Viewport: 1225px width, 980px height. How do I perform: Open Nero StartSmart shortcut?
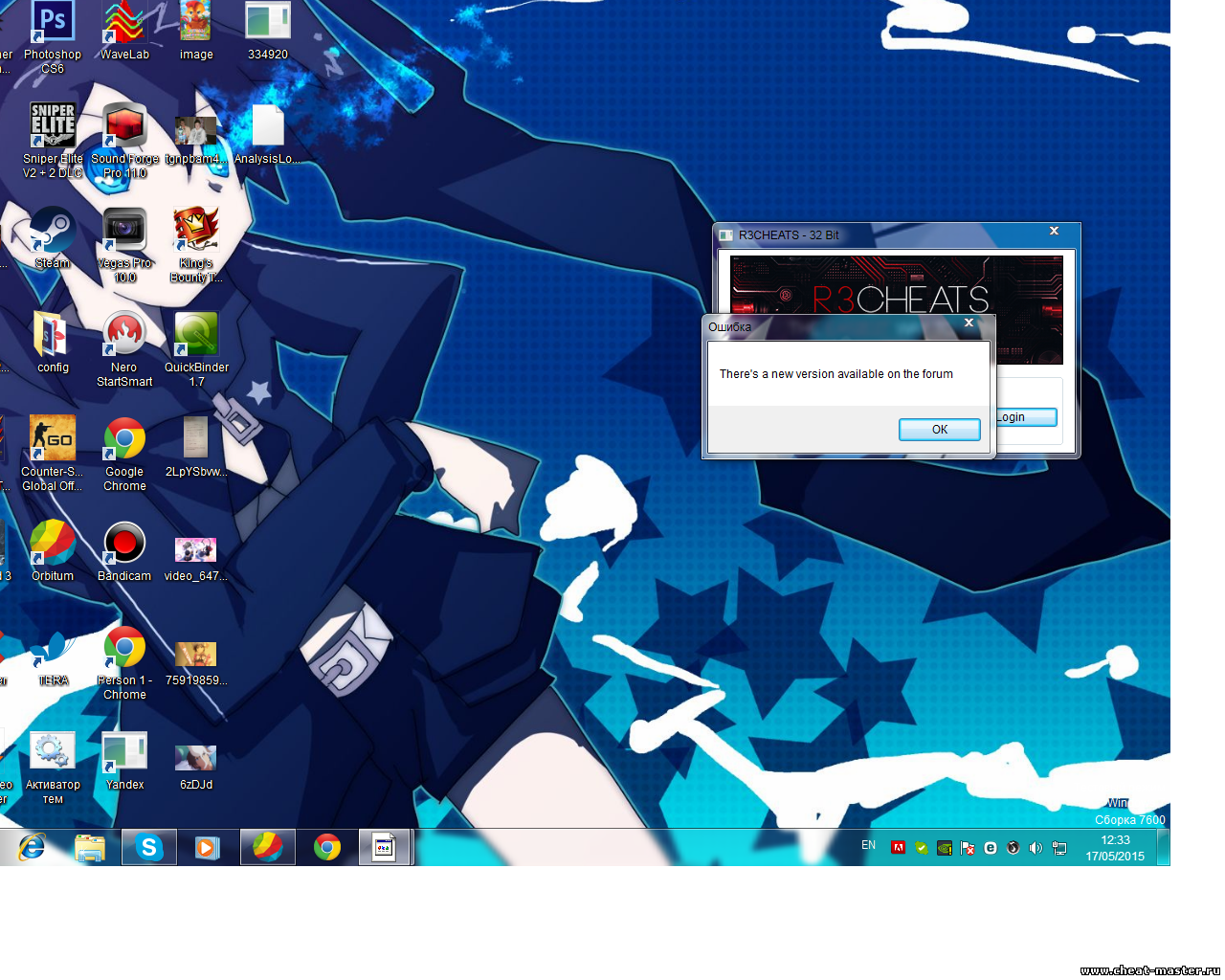[124, 349]
